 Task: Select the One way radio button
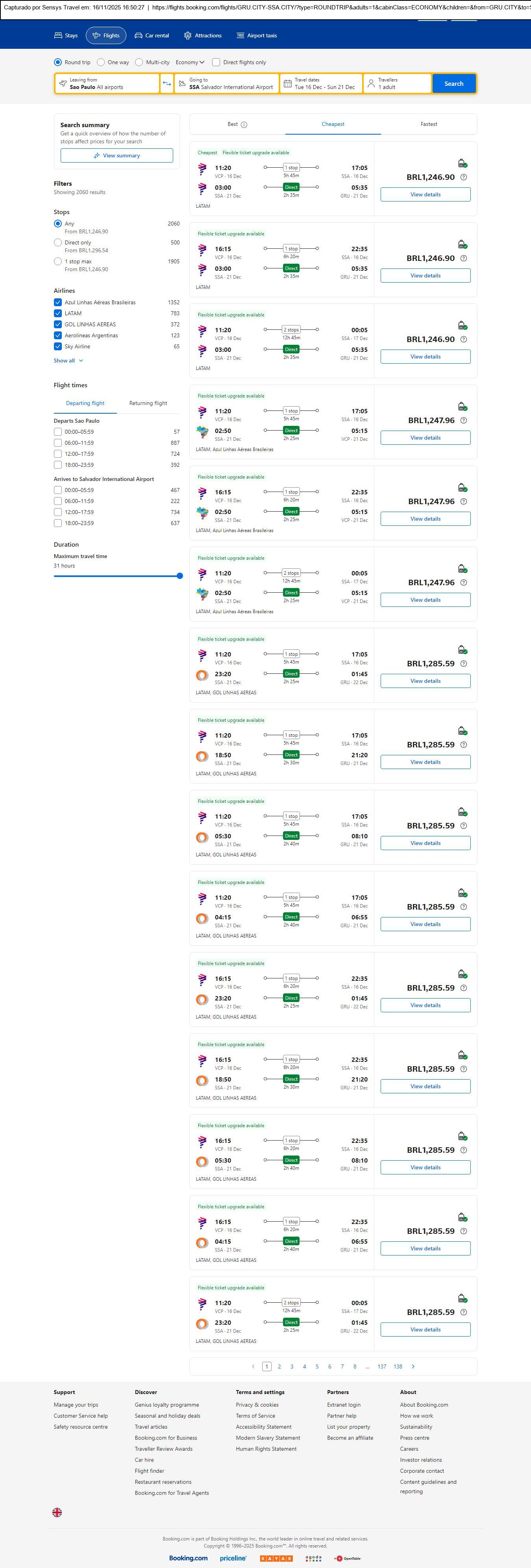[100, 62]
